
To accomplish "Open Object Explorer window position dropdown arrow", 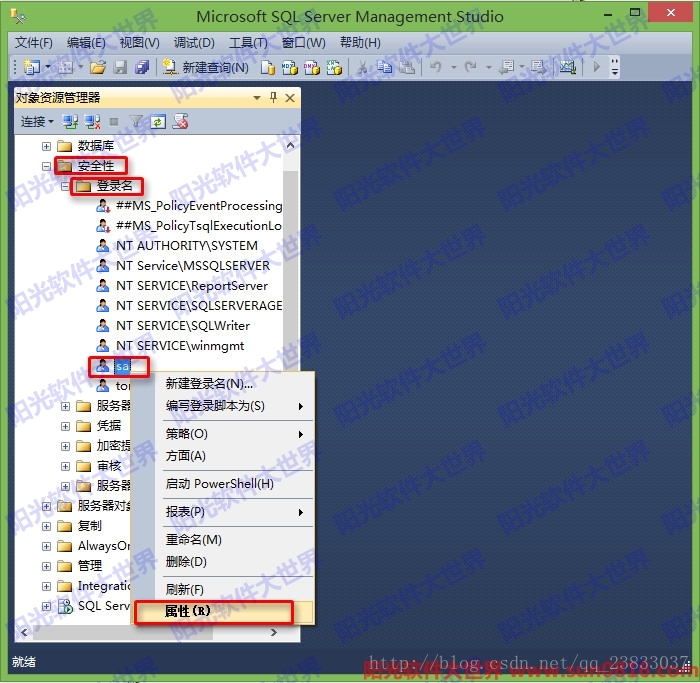I will [257, 98].
